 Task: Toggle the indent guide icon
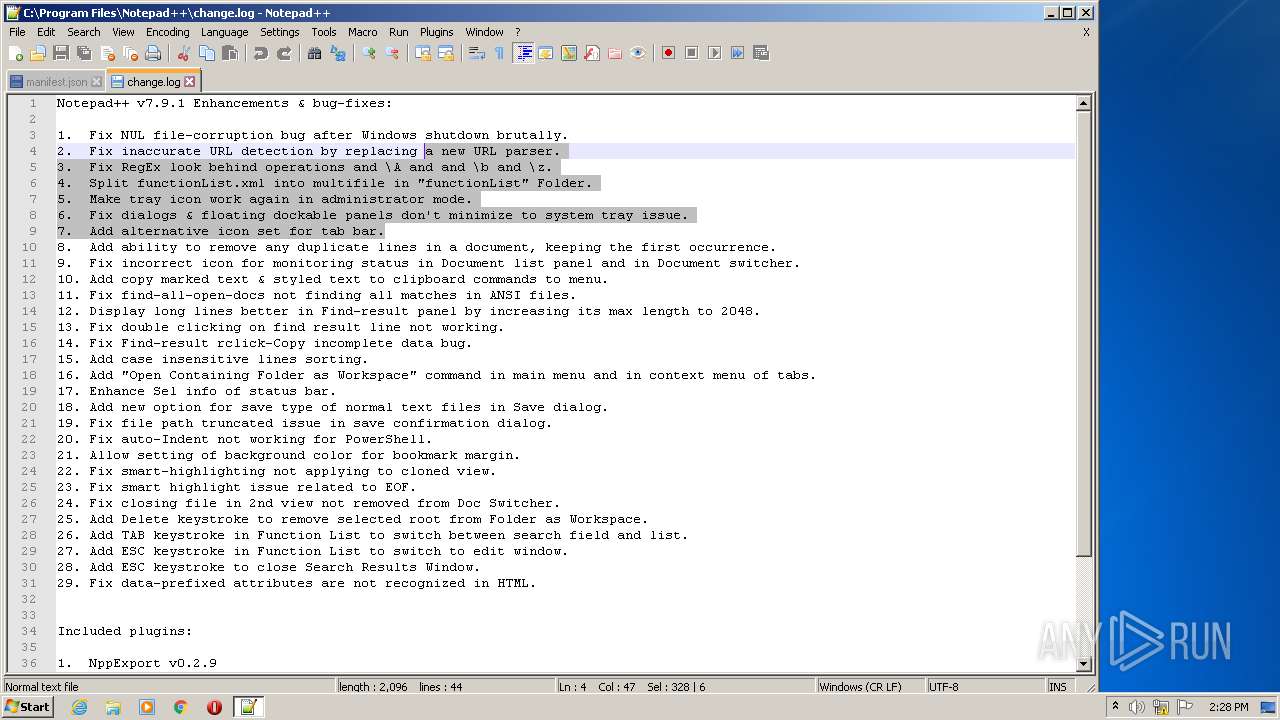coord(523,53)
